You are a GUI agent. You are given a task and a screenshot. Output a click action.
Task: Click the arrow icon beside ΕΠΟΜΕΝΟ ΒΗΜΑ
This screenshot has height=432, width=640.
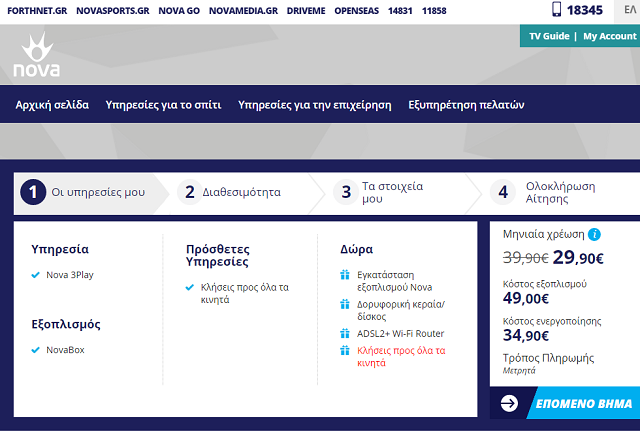509,403
